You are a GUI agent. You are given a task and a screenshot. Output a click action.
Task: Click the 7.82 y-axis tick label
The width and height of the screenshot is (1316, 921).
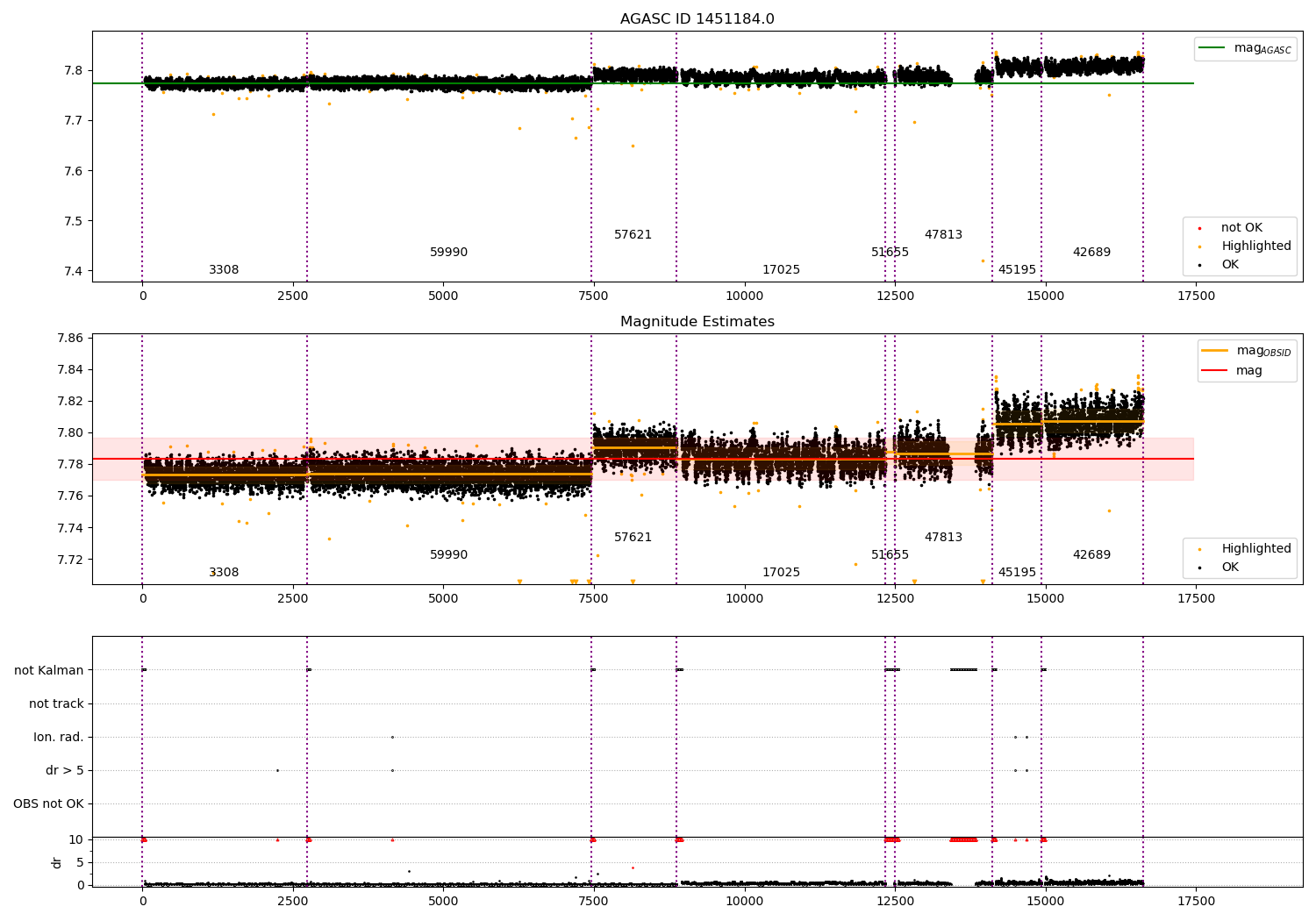[70, 402]
